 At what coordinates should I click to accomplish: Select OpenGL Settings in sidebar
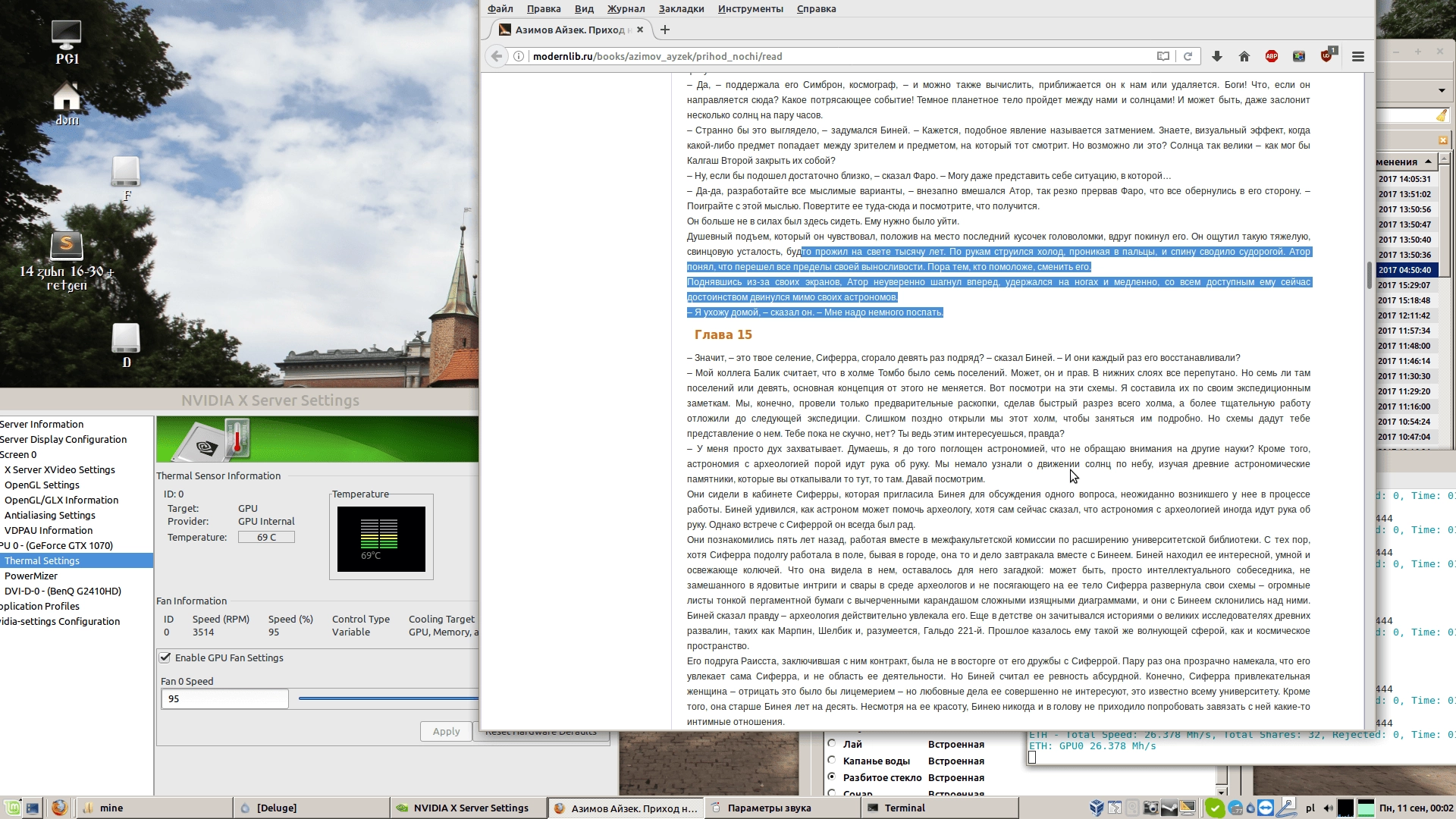pyautogui.click(x=42, y=485)
